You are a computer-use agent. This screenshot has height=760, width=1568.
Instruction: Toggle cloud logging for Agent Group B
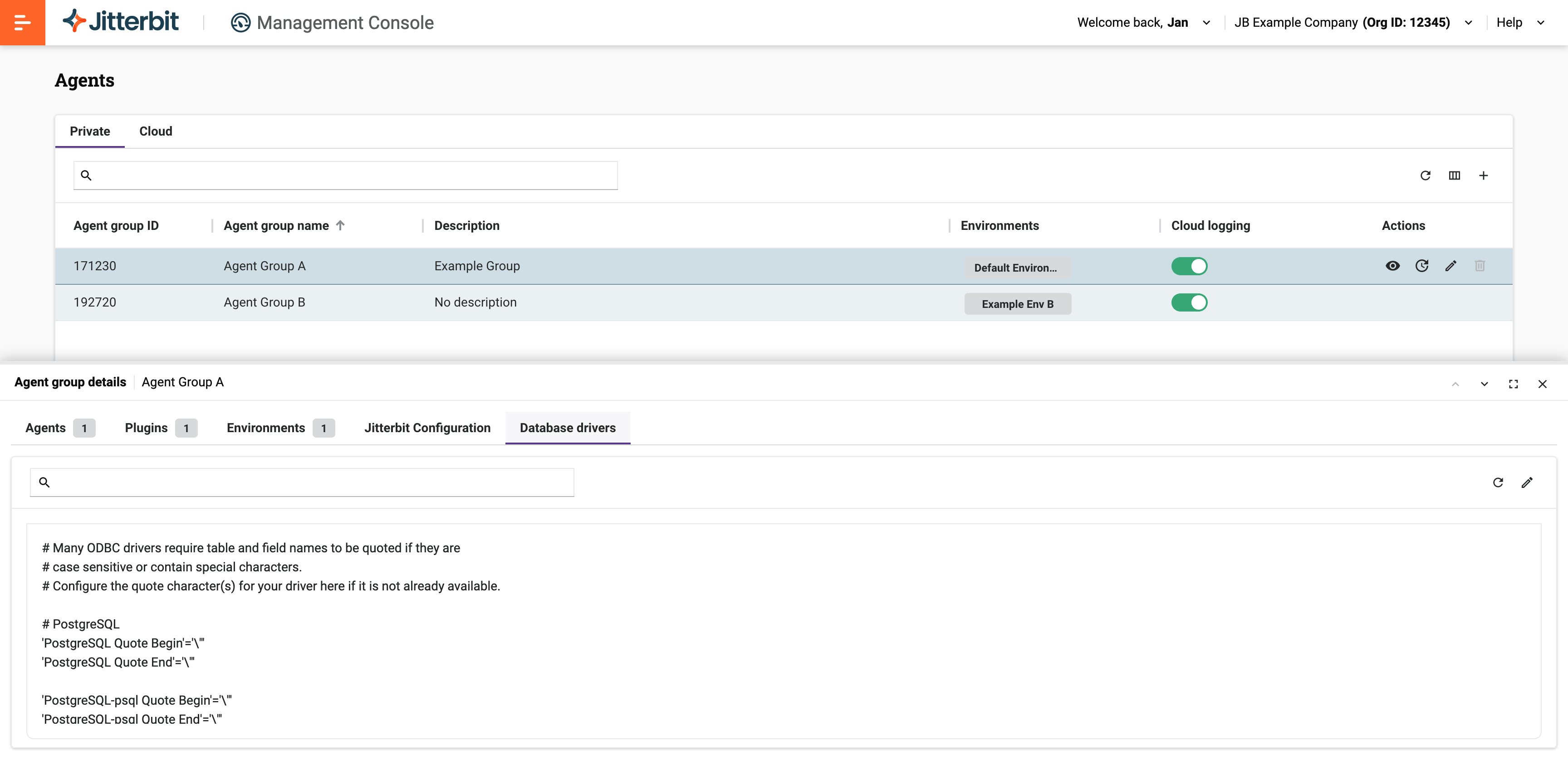1190,302
